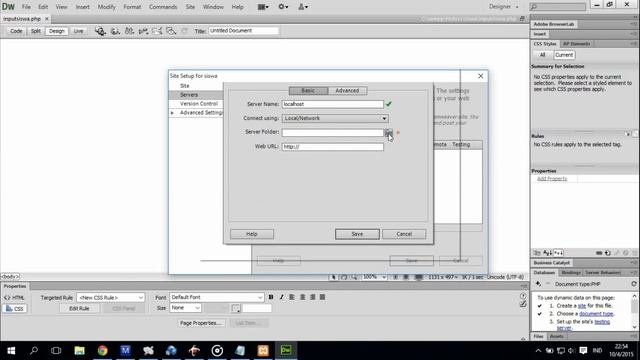640x360 pixels.
Task: Align text center in Properties panel
Action: click(302, 297)
